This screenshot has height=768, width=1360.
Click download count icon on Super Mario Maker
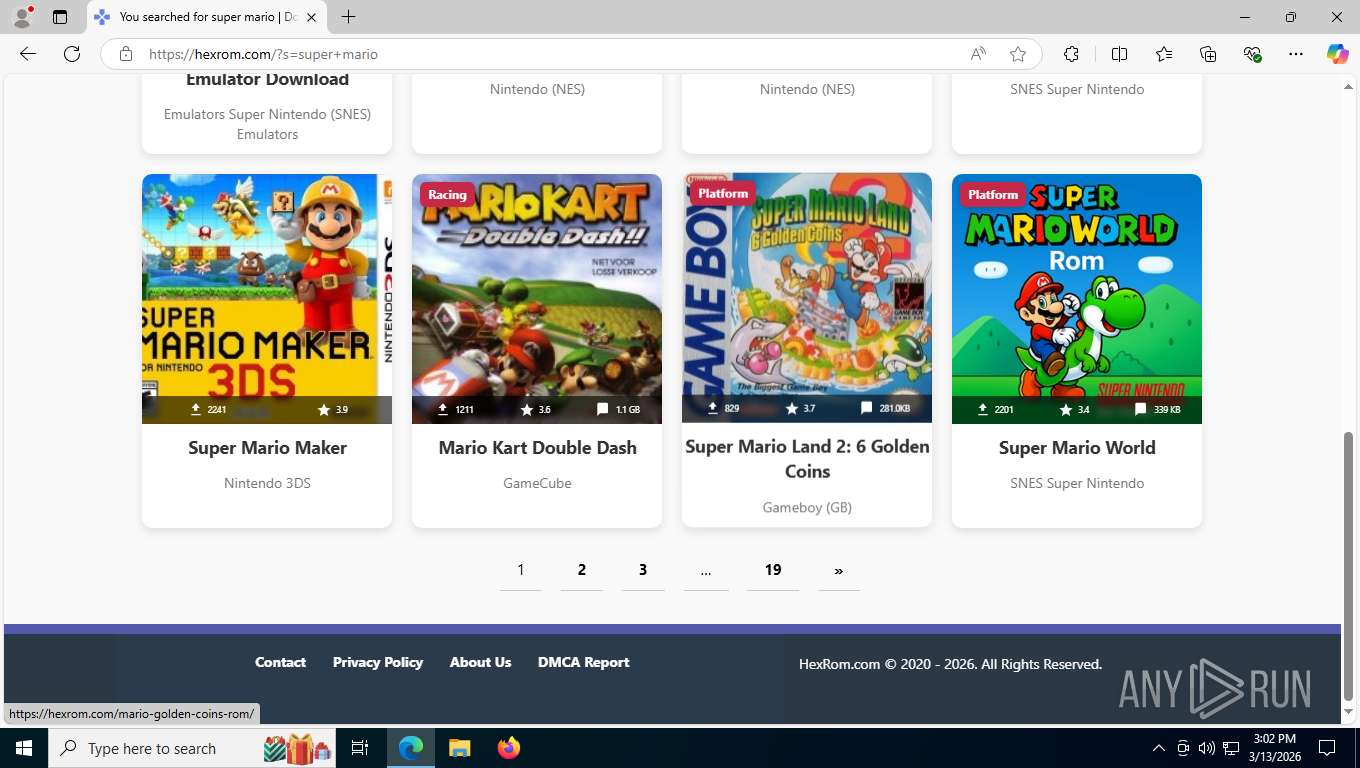pos(195,410)
